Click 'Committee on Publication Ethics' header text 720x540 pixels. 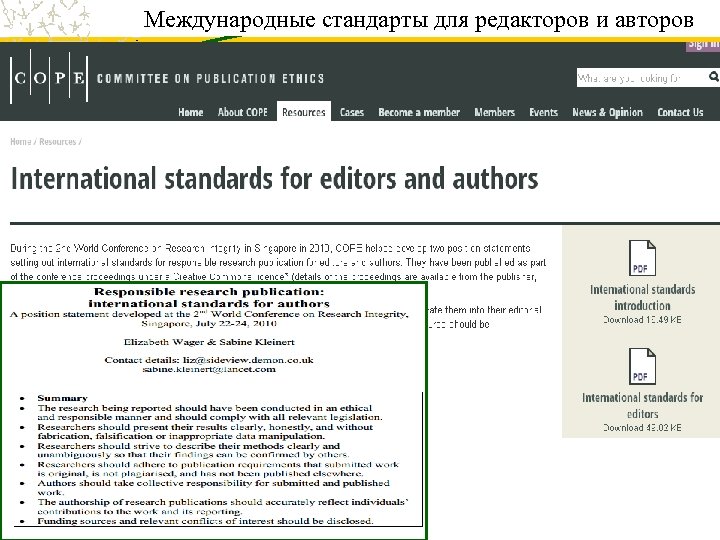coord(210,79)
